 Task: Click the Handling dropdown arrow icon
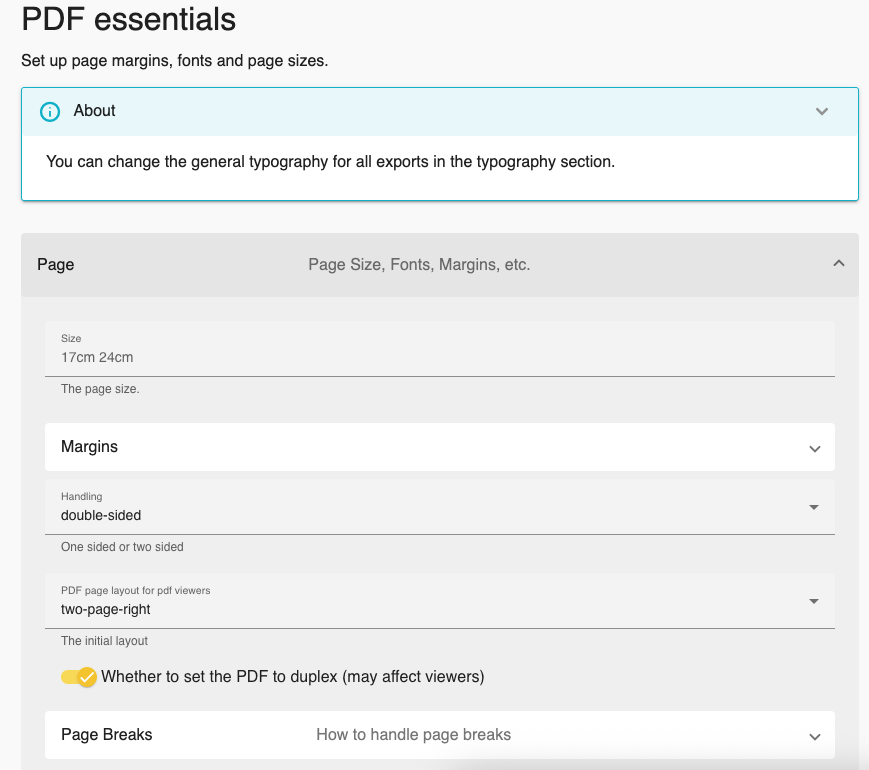coord(814,507)
